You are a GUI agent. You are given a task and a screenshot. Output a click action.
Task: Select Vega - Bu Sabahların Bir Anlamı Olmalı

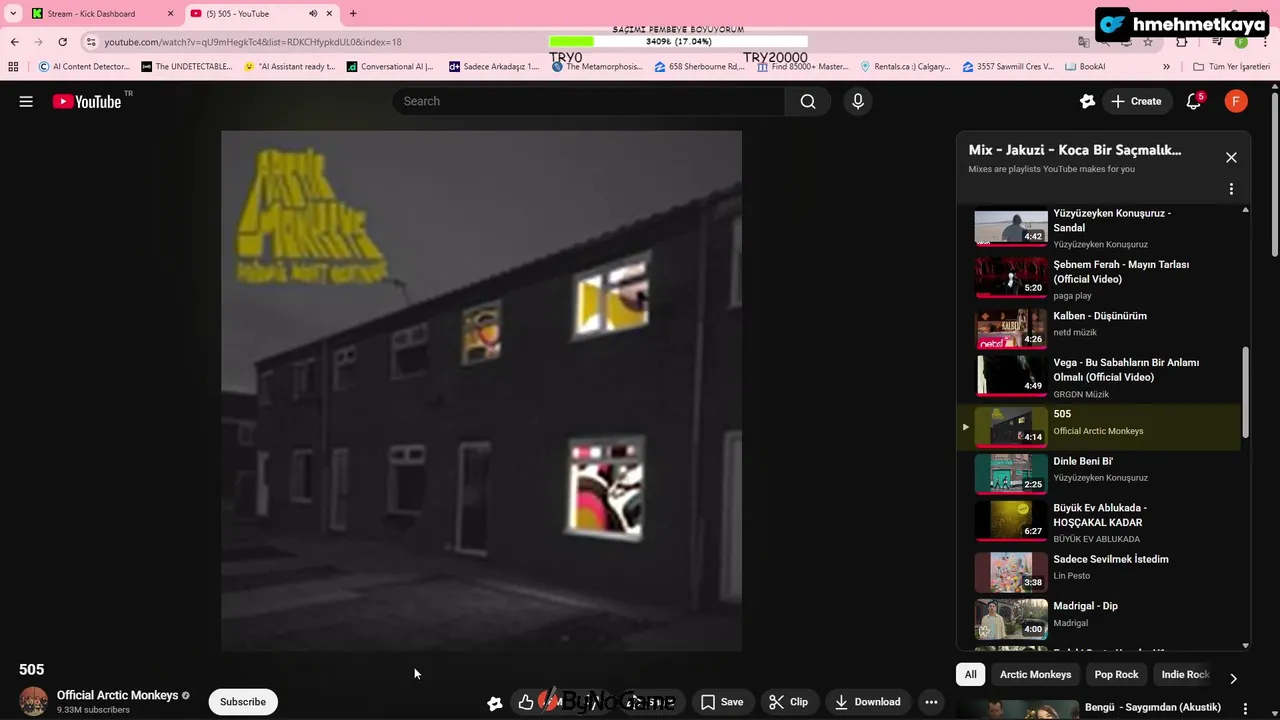tap(1098, 376)
